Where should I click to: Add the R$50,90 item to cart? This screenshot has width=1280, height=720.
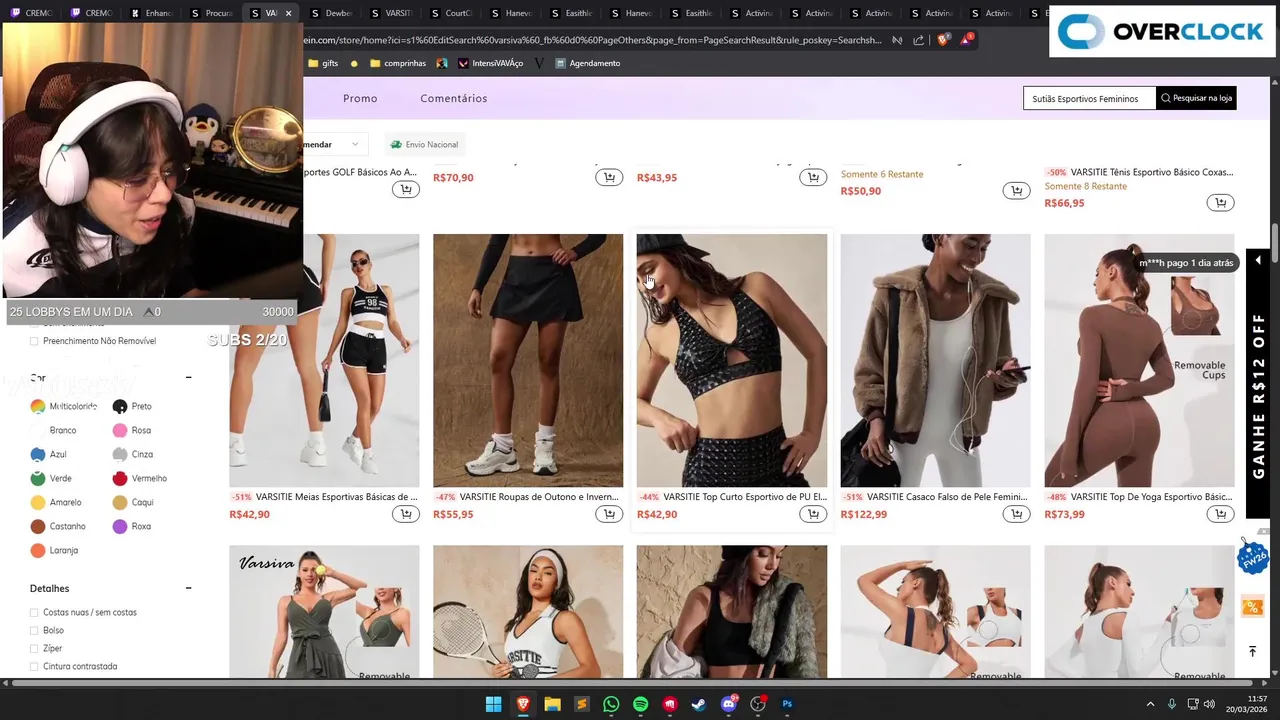tap(1016, 190)
